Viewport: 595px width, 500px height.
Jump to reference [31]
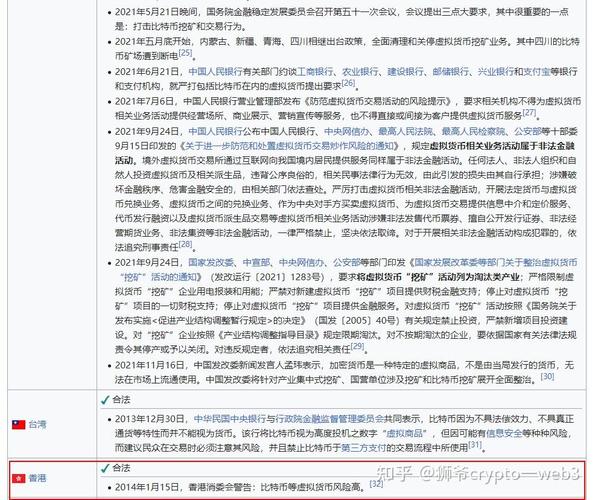[475, 444]
